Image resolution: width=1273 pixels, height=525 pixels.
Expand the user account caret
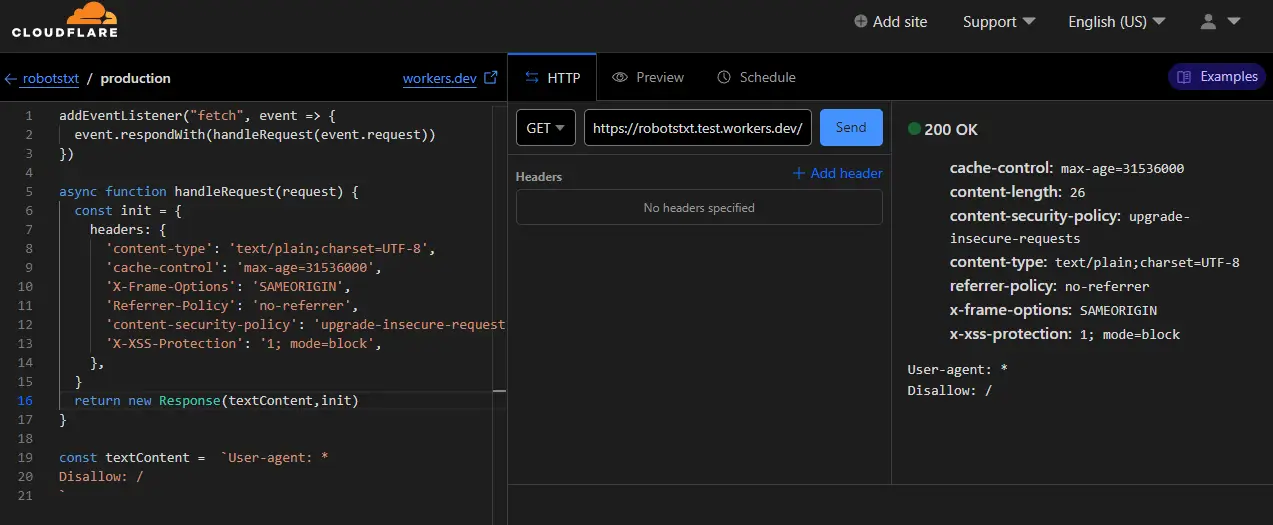(1233, 21)
